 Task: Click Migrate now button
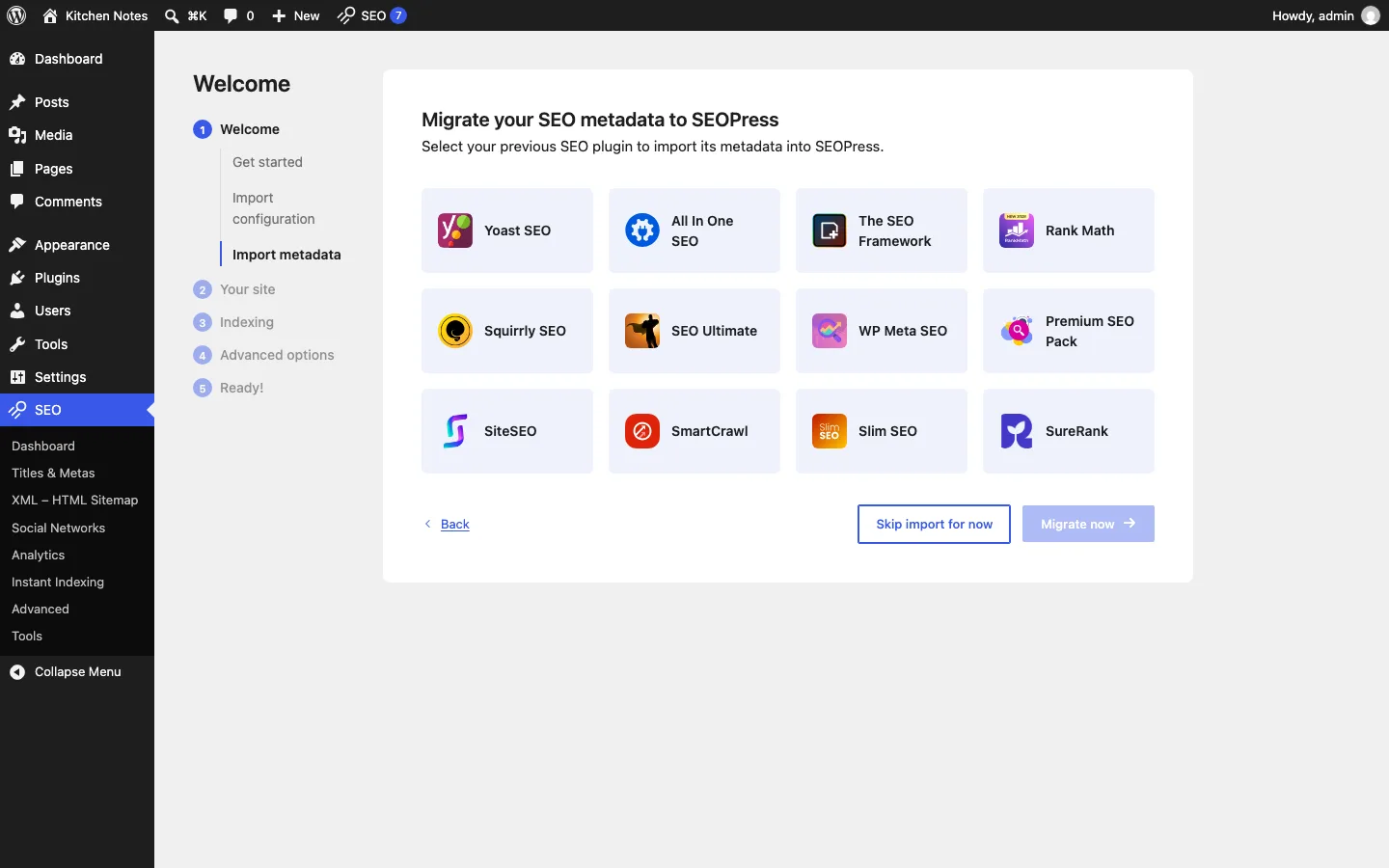1088,524
